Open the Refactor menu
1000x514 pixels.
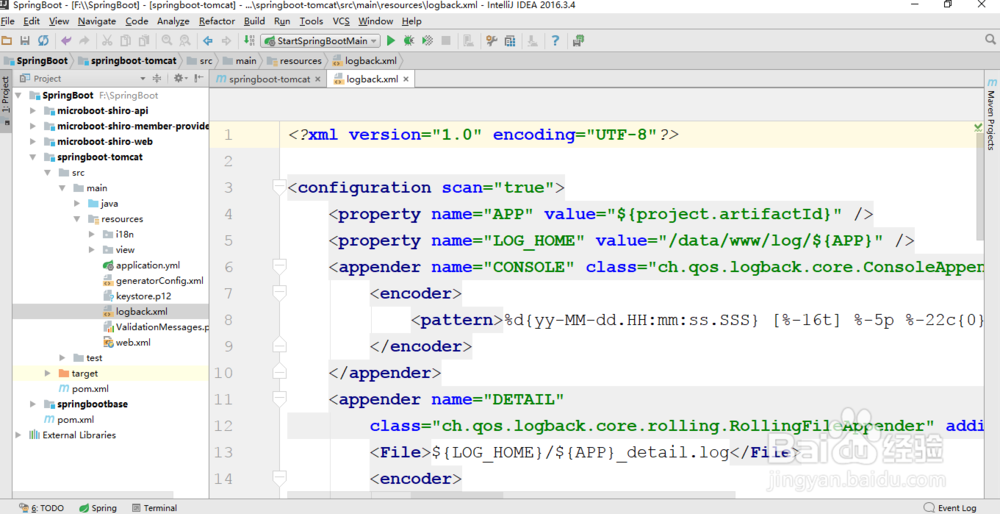click(217, 21)
